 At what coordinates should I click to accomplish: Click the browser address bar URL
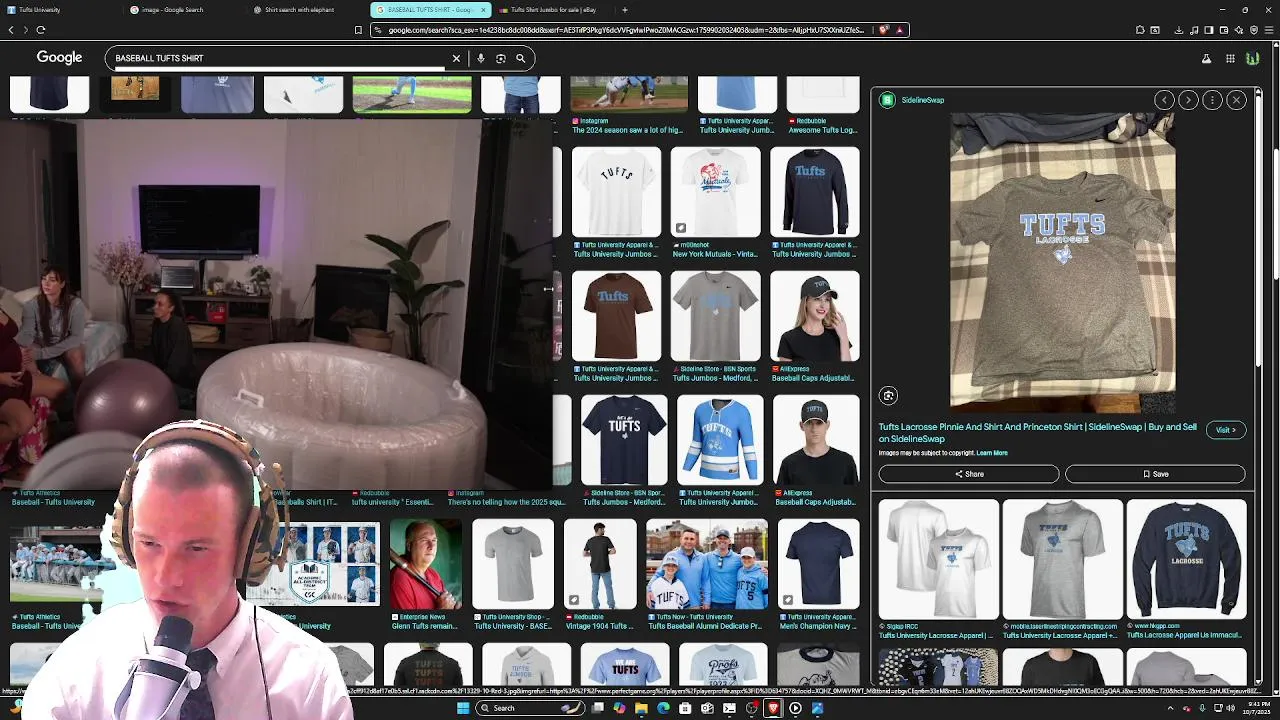625,30
